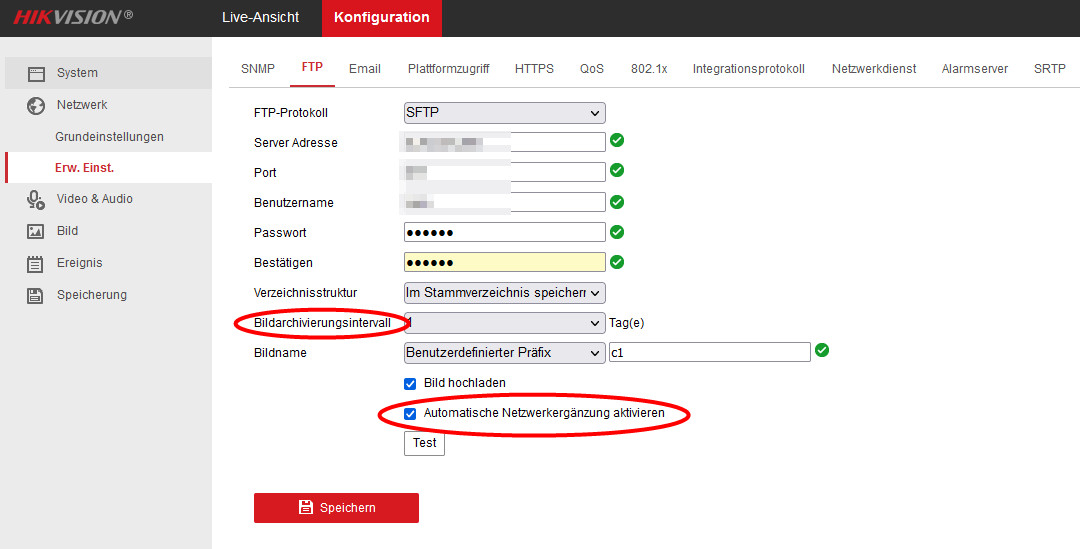Click the red Speichern button

coord(336,508)
